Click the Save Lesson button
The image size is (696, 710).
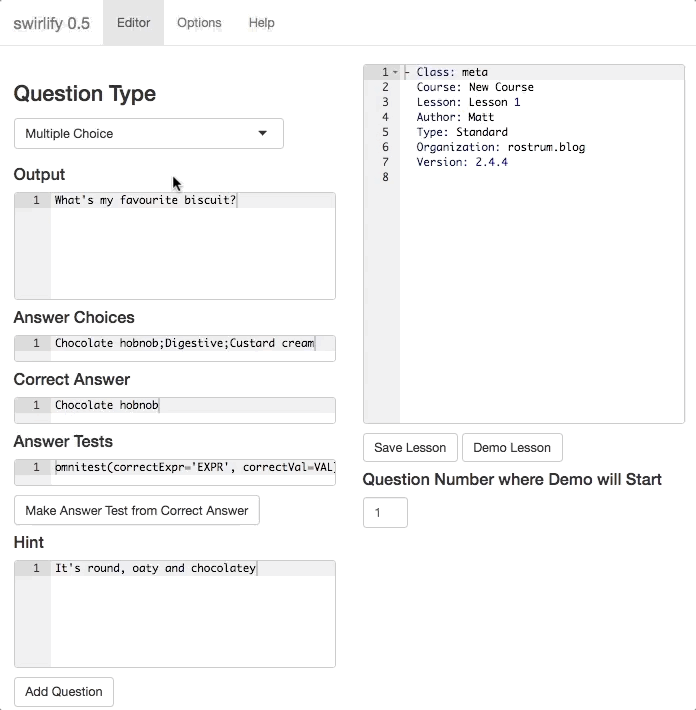click(x=410, y=448)
